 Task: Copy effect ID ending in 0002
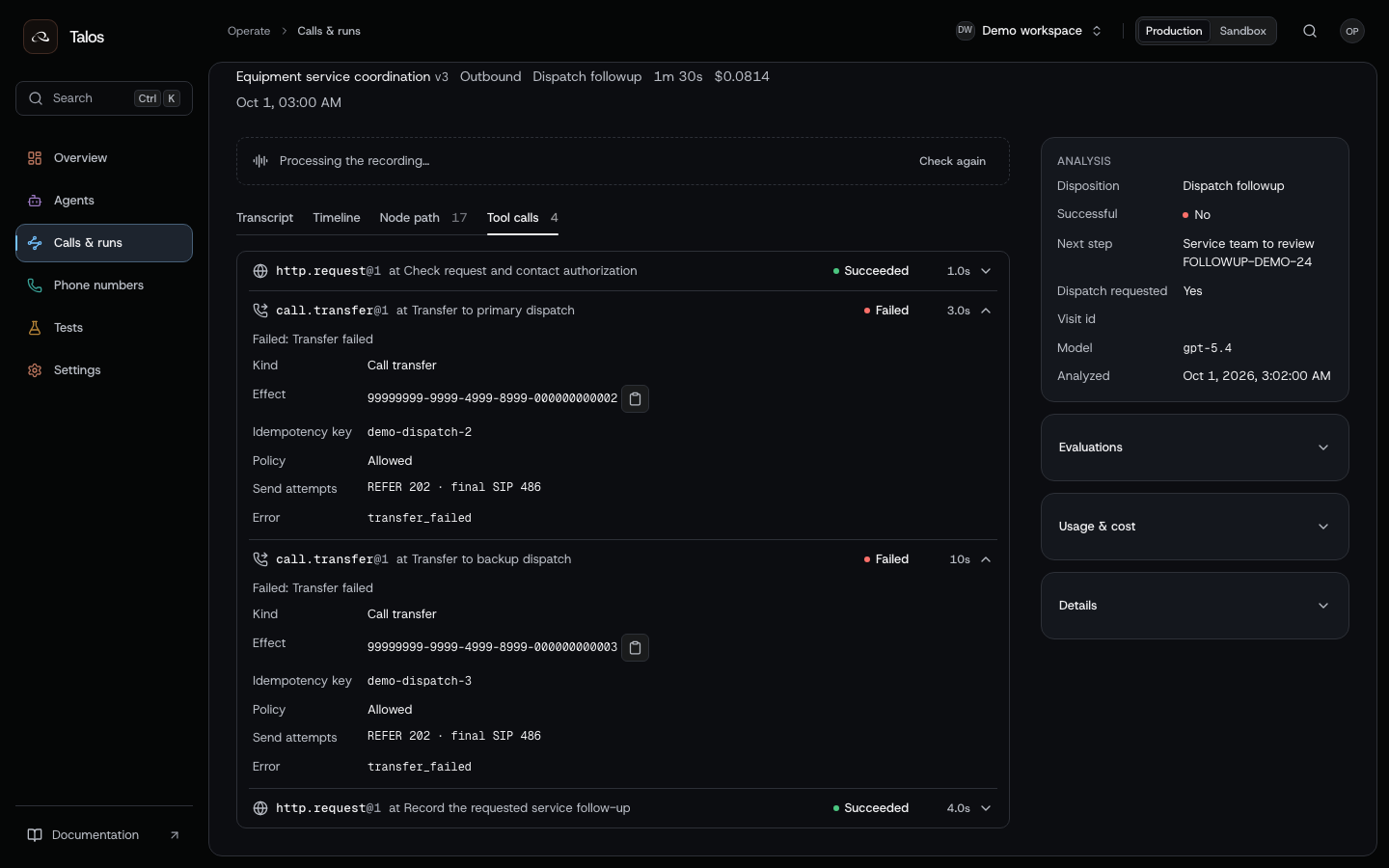[636, 398]
